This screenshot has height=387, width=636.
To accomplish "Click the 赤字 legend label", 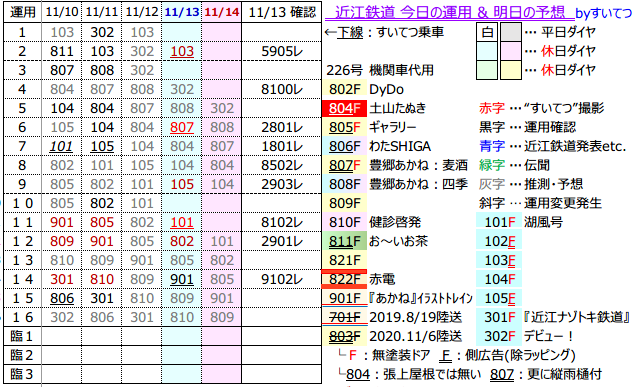I will [492, 108].
